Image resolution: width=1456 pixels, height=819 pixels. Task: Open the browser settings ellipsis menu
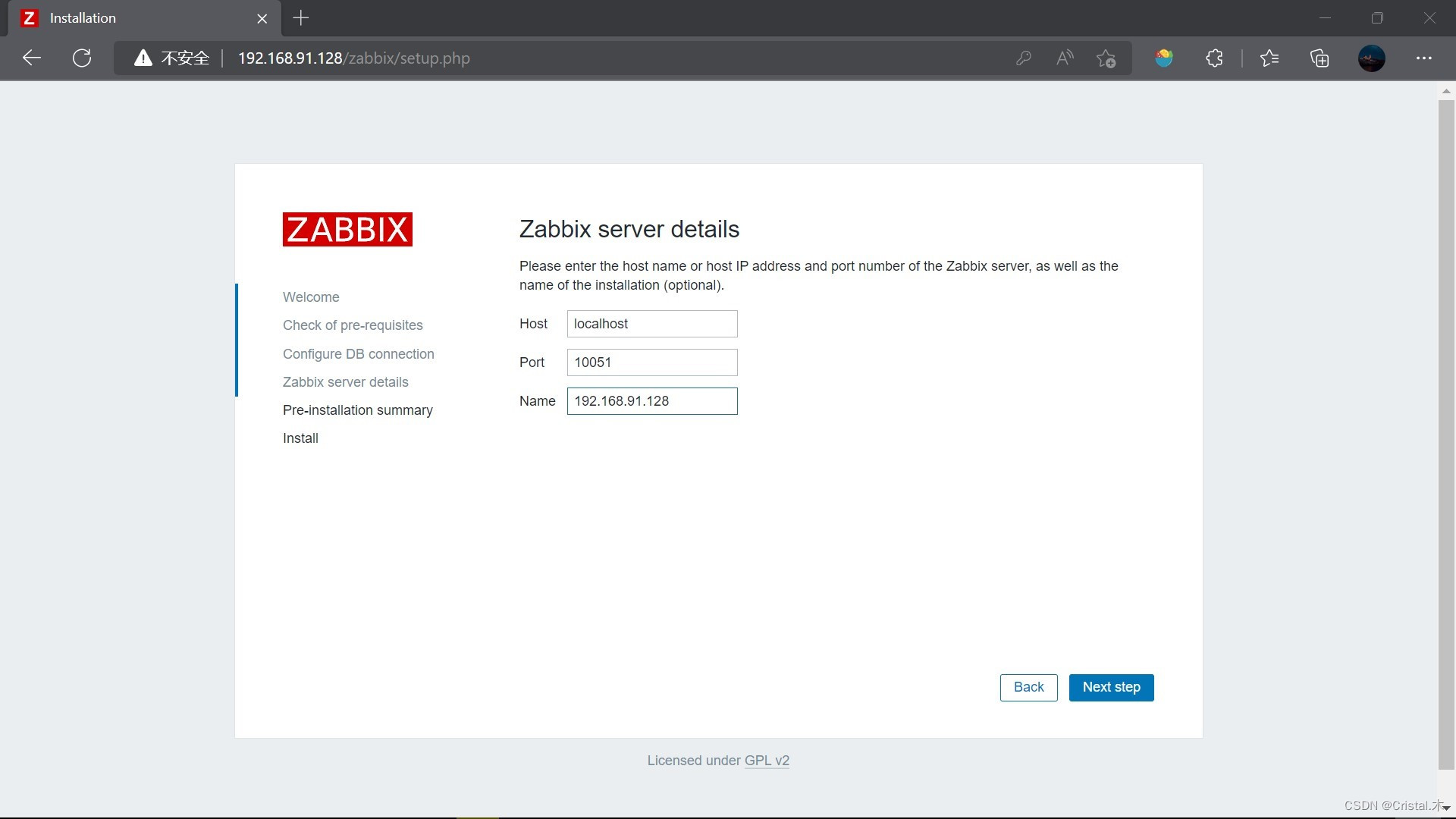[1423, 58]
